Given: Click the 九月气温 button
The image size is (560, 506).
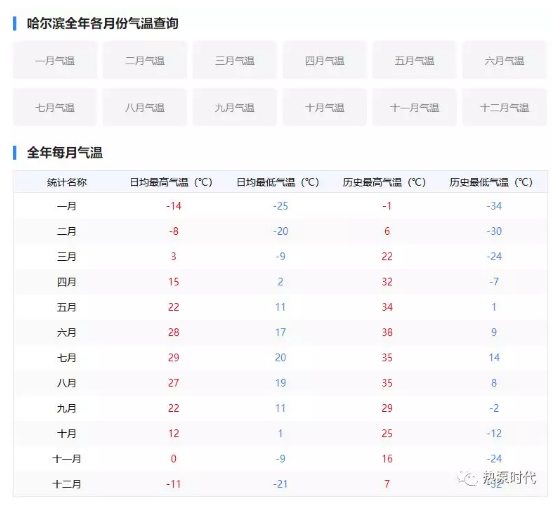Looking at the screenshot, I should click(235, 107).
